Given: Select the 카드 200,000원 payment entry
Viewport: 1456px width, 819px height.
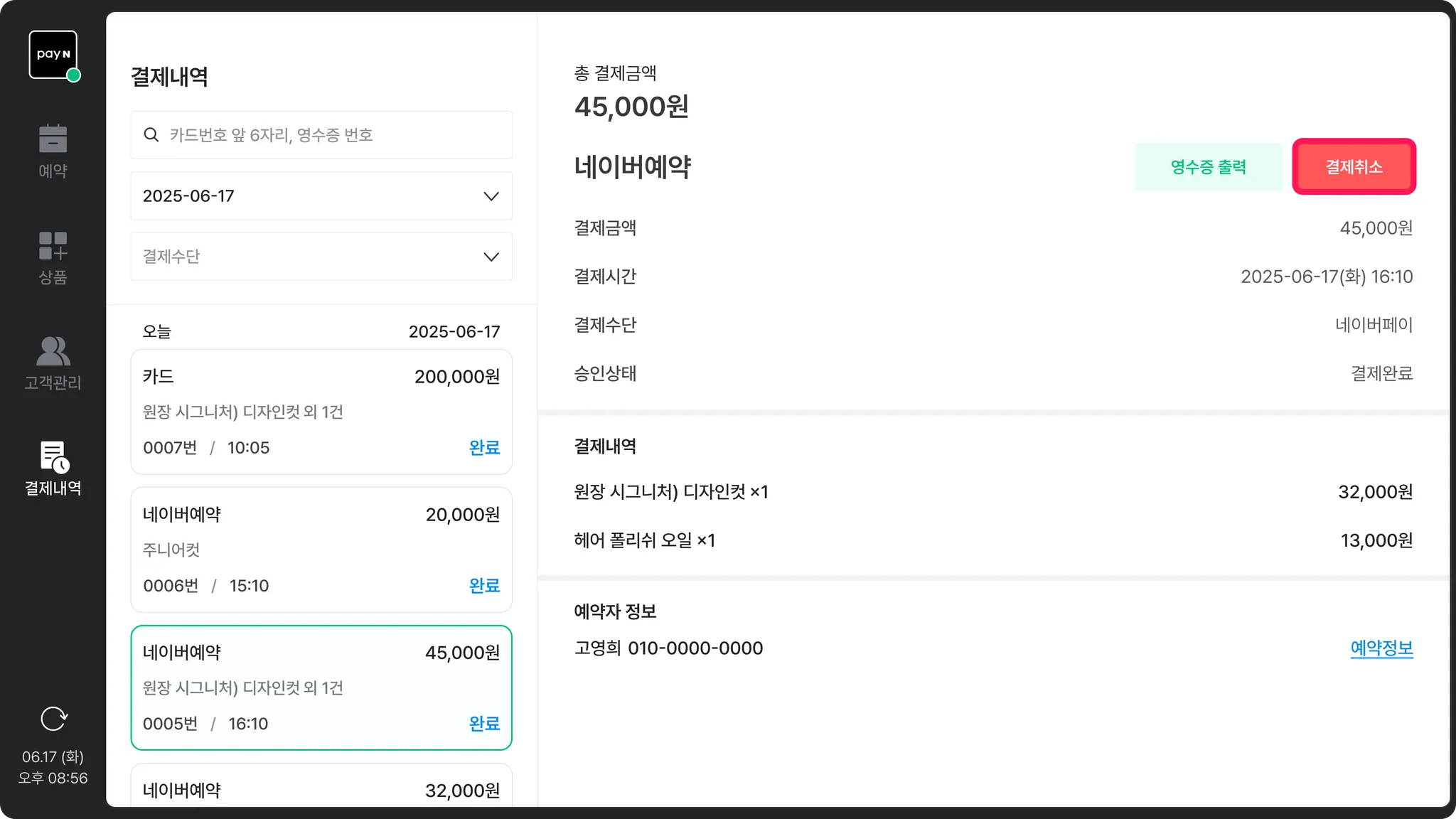Looking at the screenshot, I should tap(321, 412).
